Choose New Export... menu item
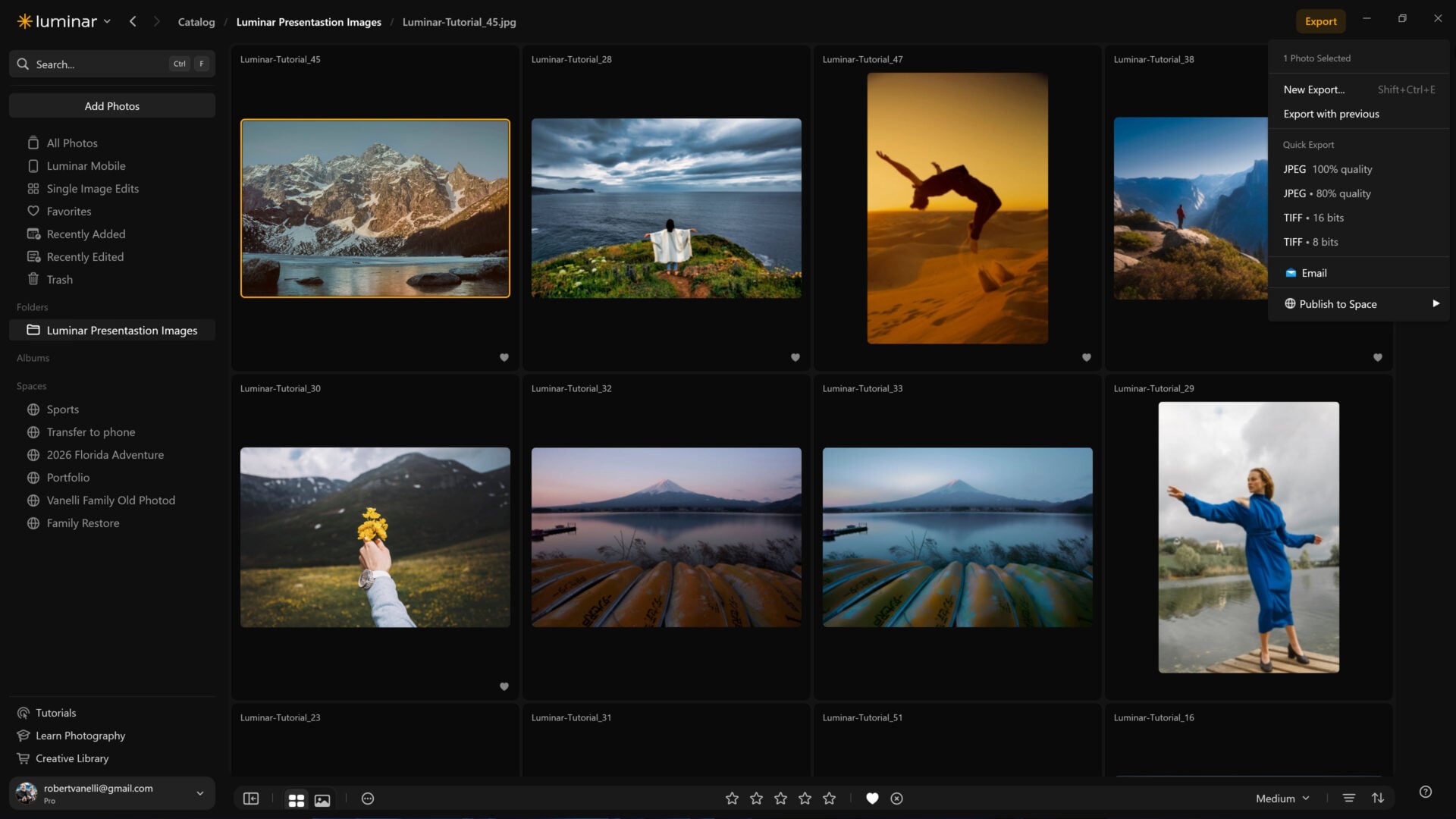Viewport: 1456px width, 819px height. click(1358, 89)
